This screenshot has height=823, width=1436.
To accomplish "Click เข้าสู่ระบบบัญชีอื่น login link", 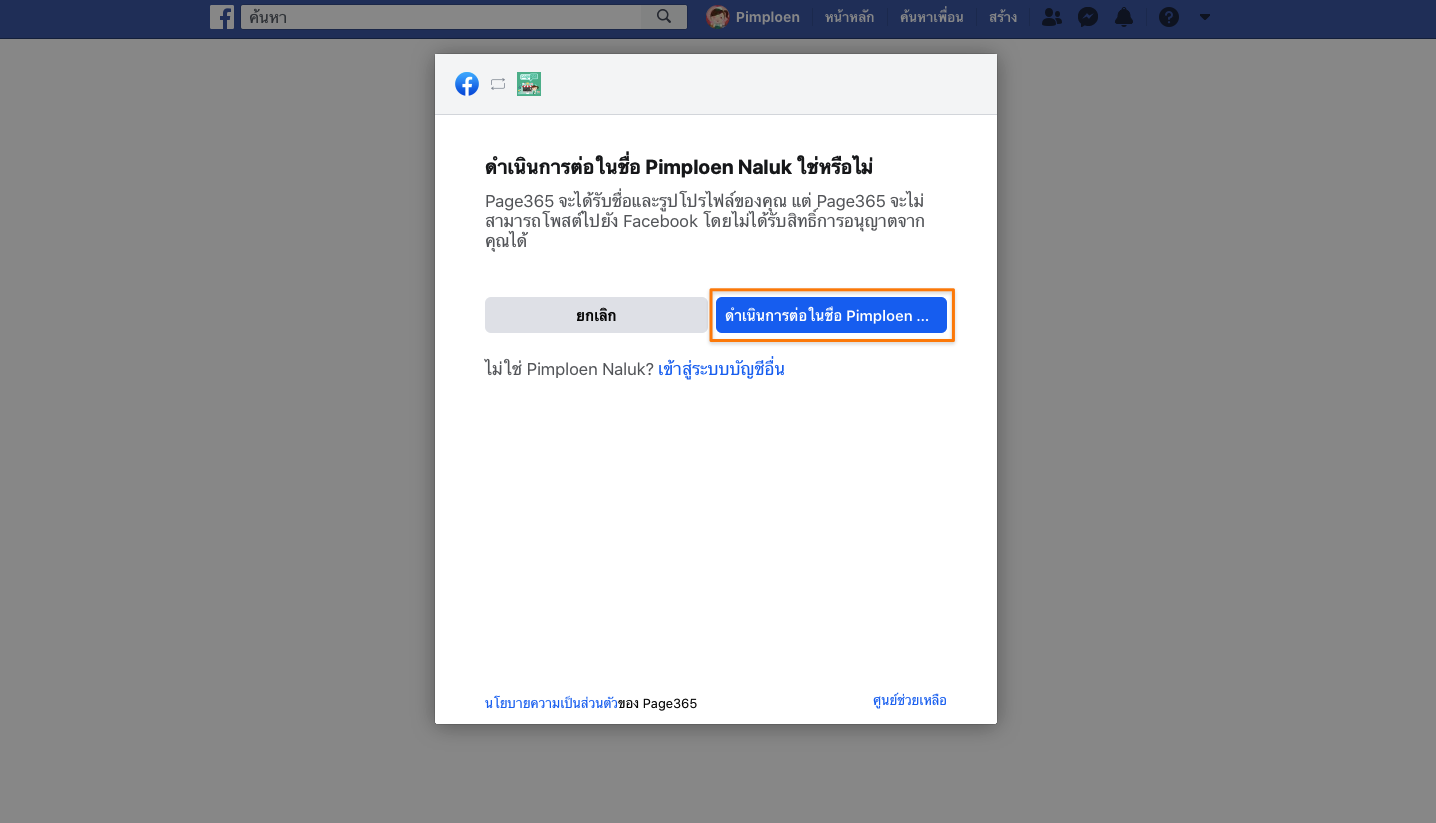I will click(721, 369).
